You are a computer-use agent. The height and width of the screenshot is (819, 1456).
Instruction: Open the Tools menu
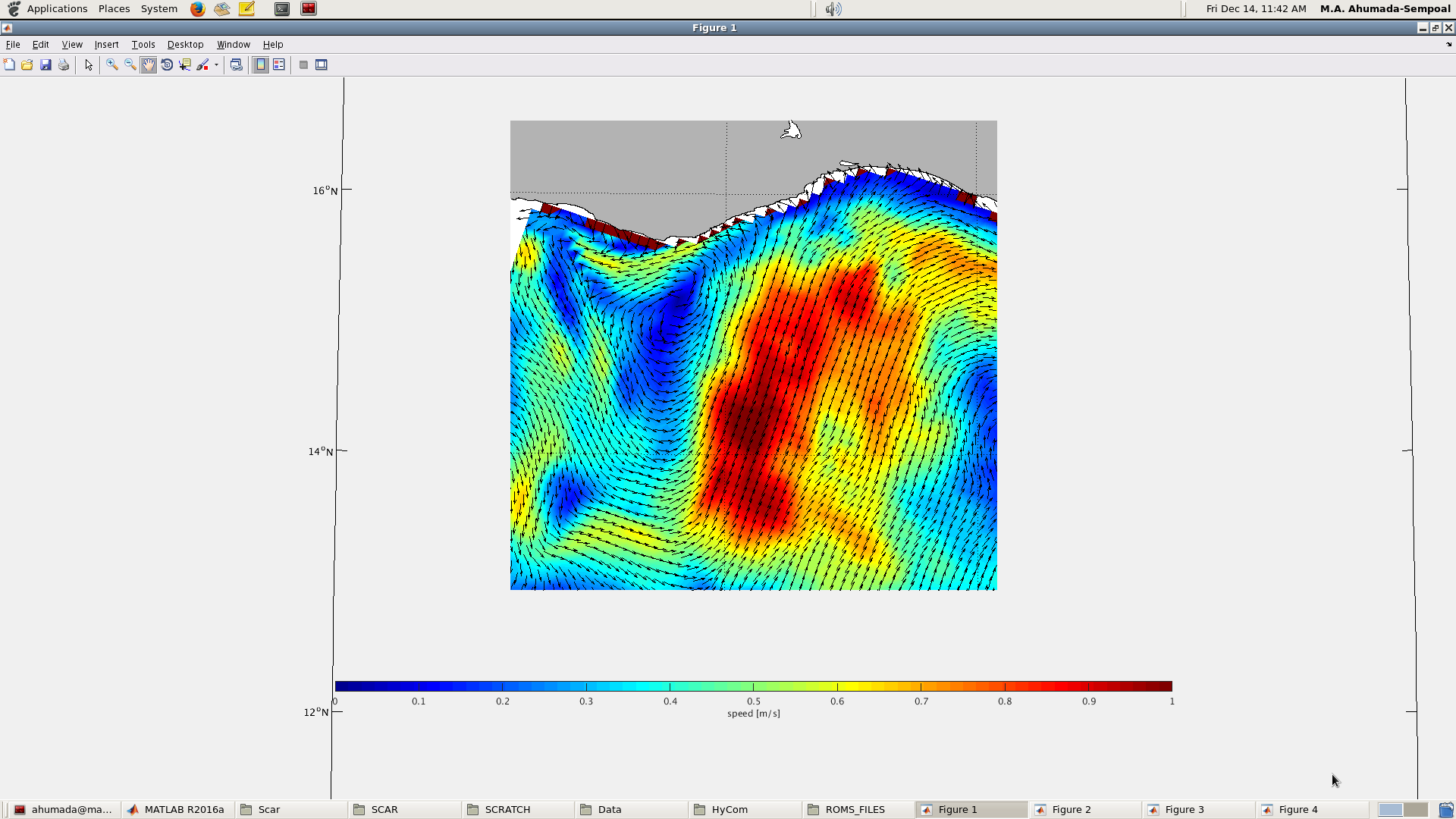[x=143, y=45]
